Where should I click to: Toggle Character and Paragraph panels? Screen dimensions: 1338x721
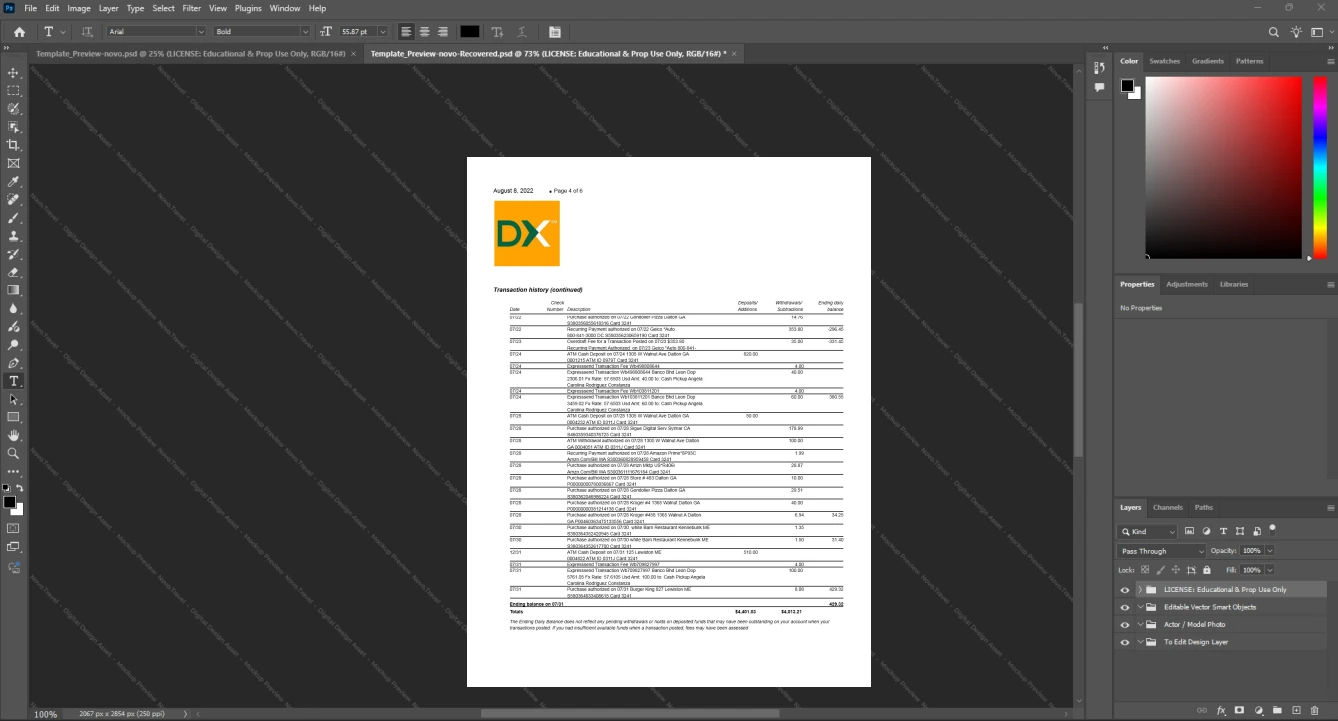(x=555, y=32)
